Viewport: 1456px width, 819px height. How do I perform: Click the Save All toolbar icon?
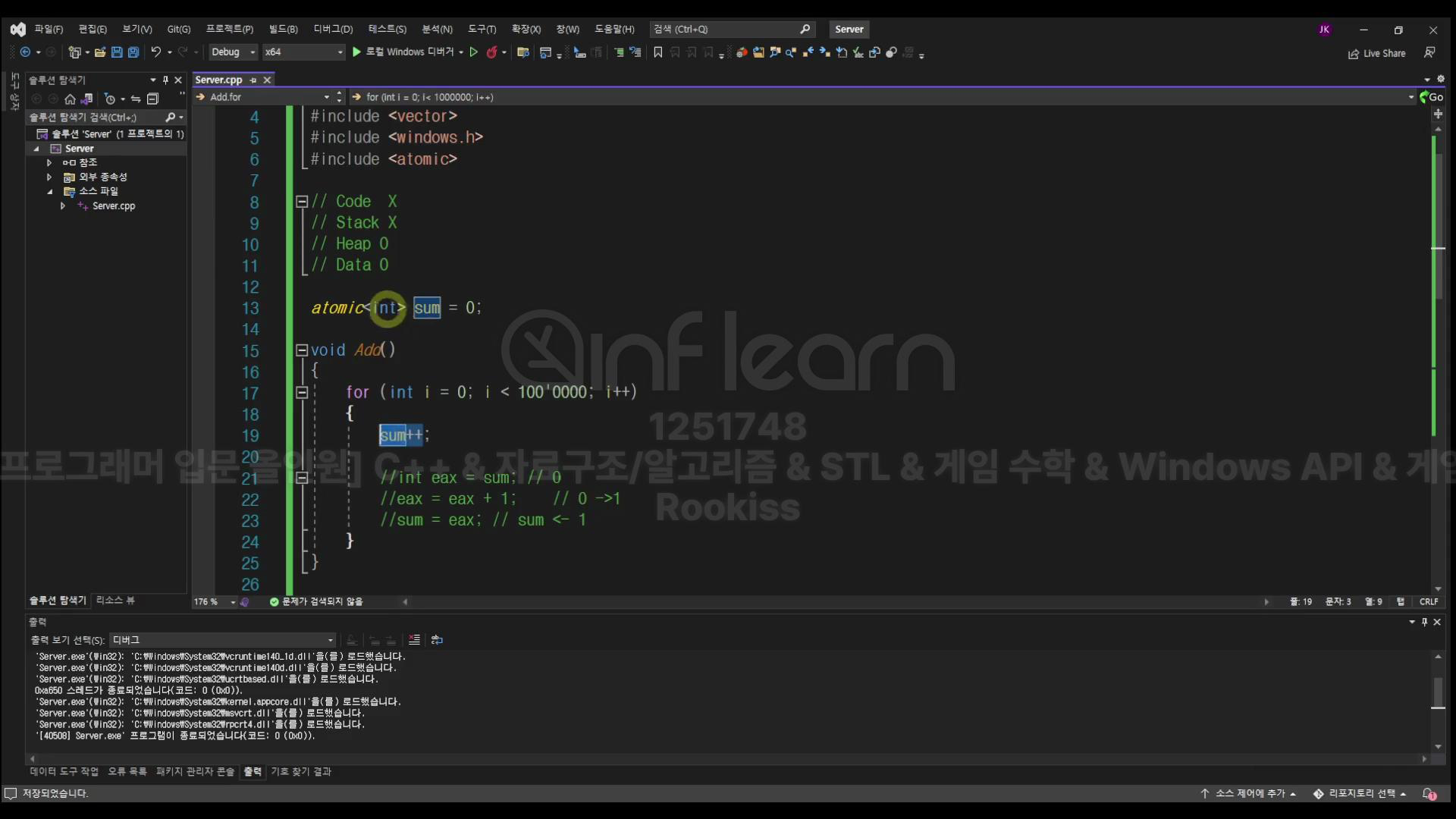tap(133, 52)
